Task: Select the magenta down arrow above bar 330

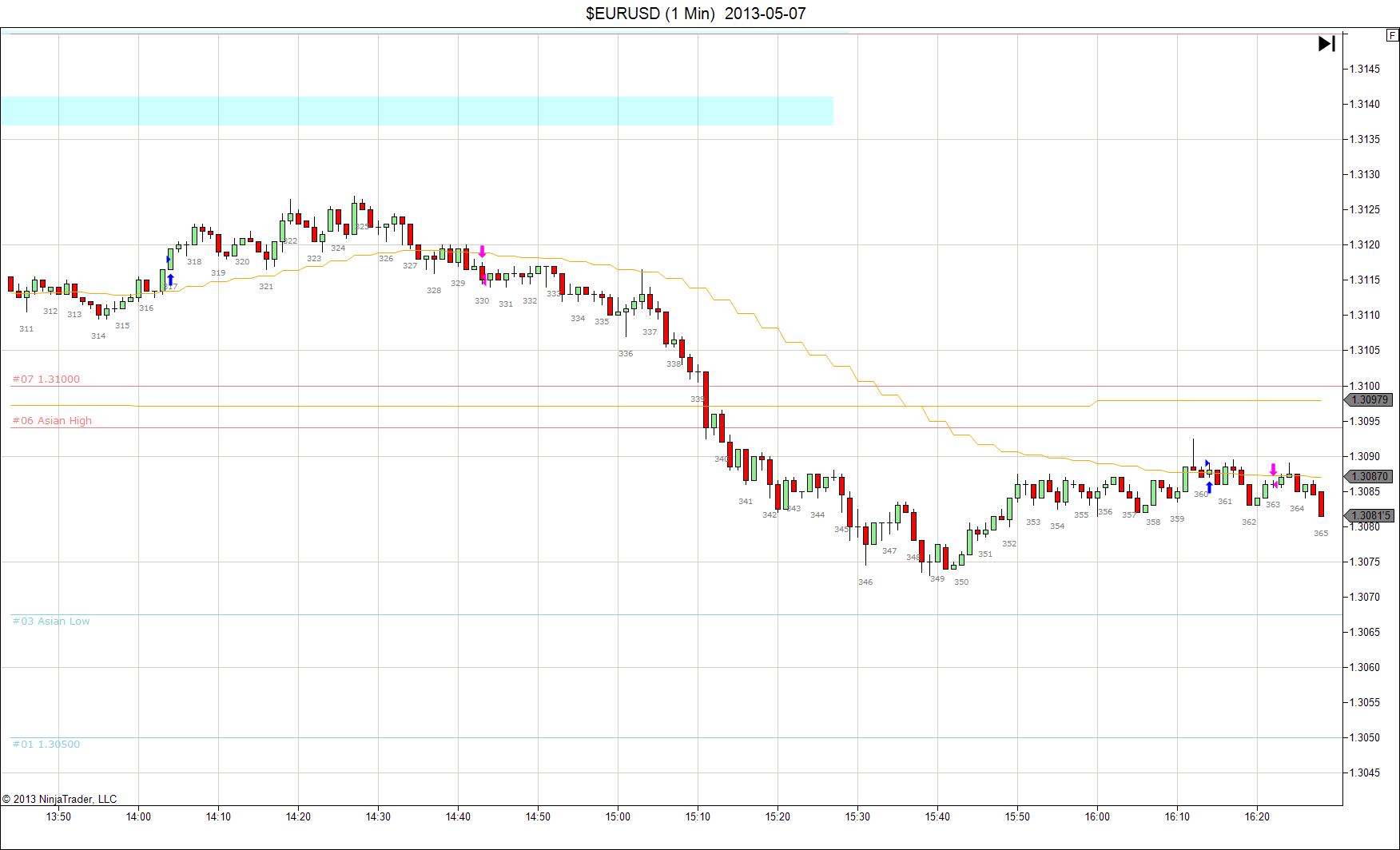Action: pos(482,252)
